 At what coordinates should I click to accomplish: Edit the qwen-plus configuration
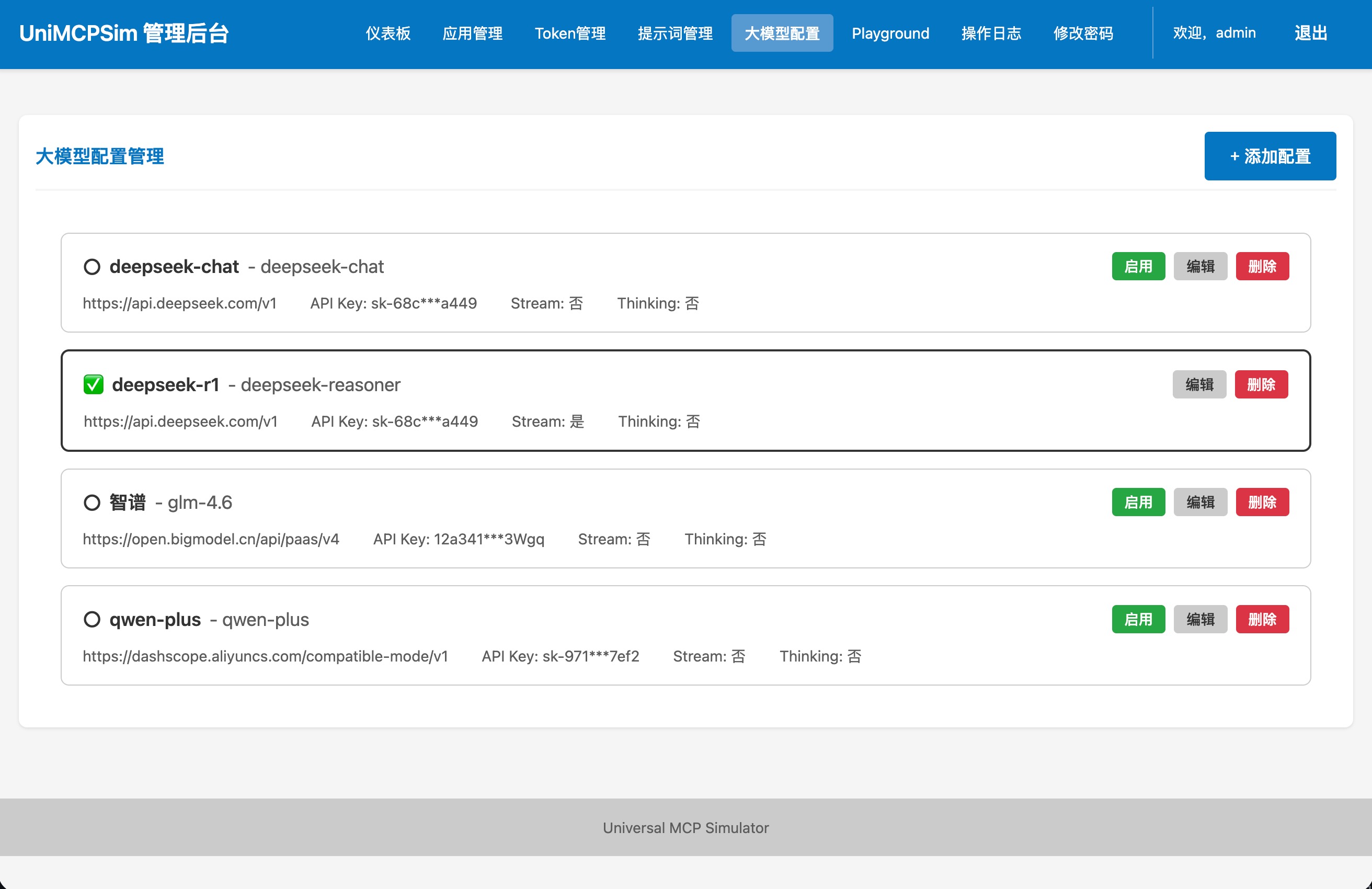[1200, 619]
